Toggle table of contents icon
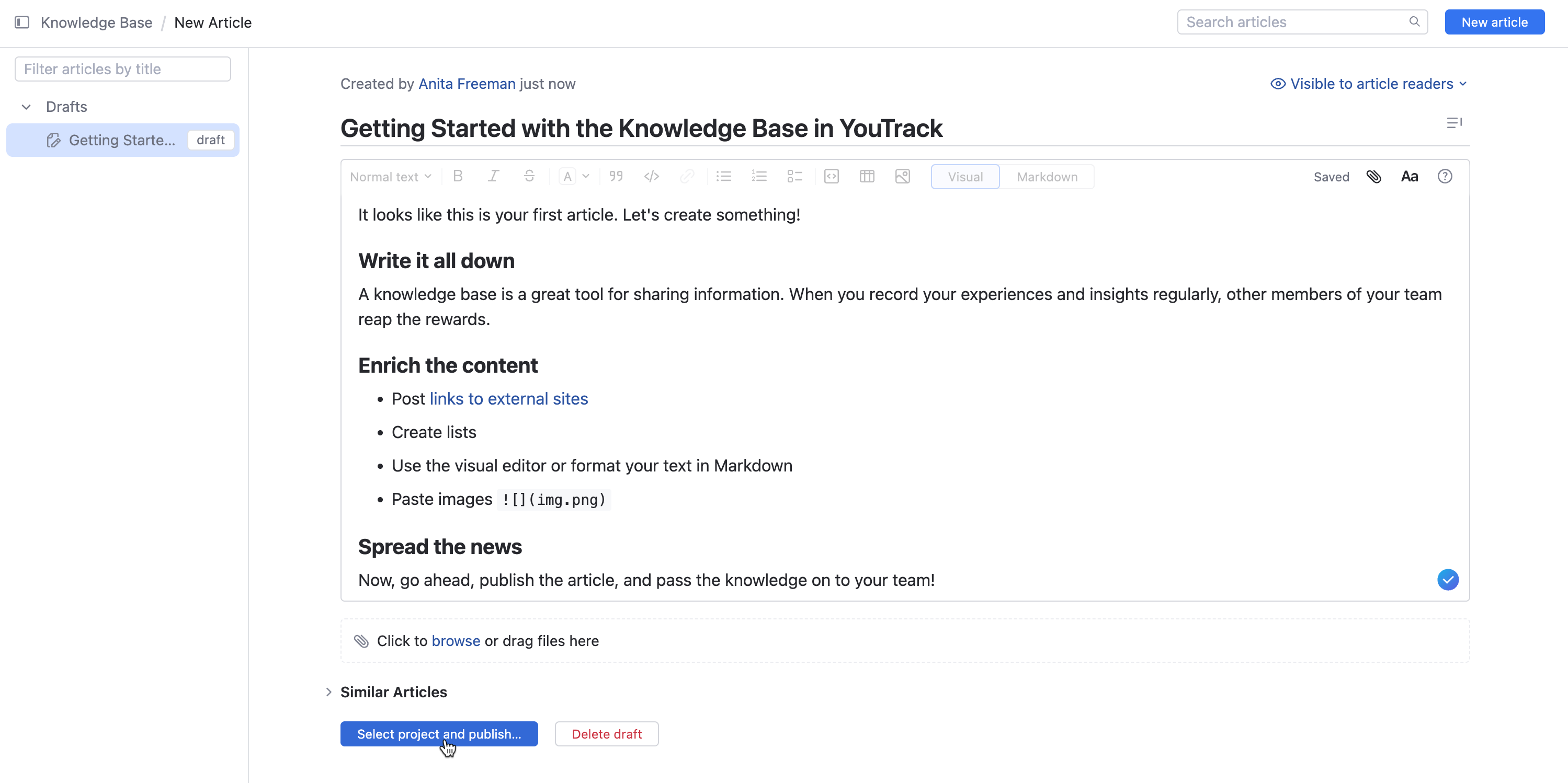 (x=1453, y=123)
